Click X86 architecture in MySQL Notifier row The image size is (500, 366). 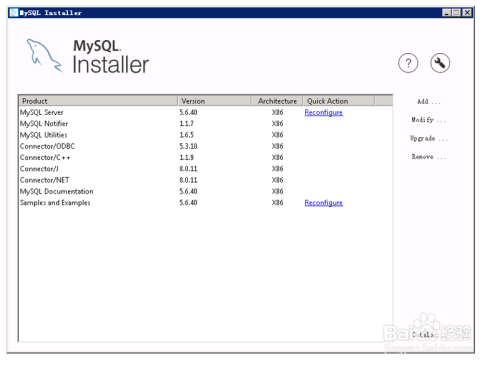point(277,124)
